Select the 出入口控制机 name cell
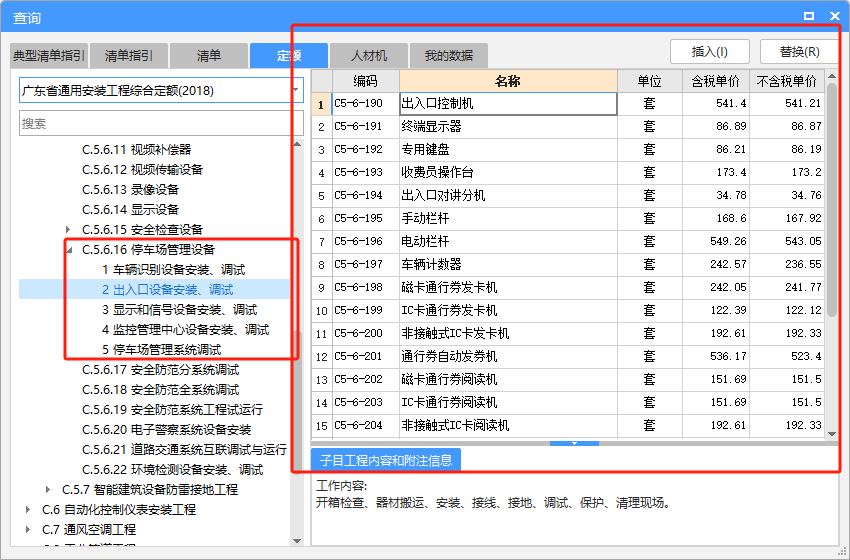Screen dimensions: 850x560 tap(508, 104)
